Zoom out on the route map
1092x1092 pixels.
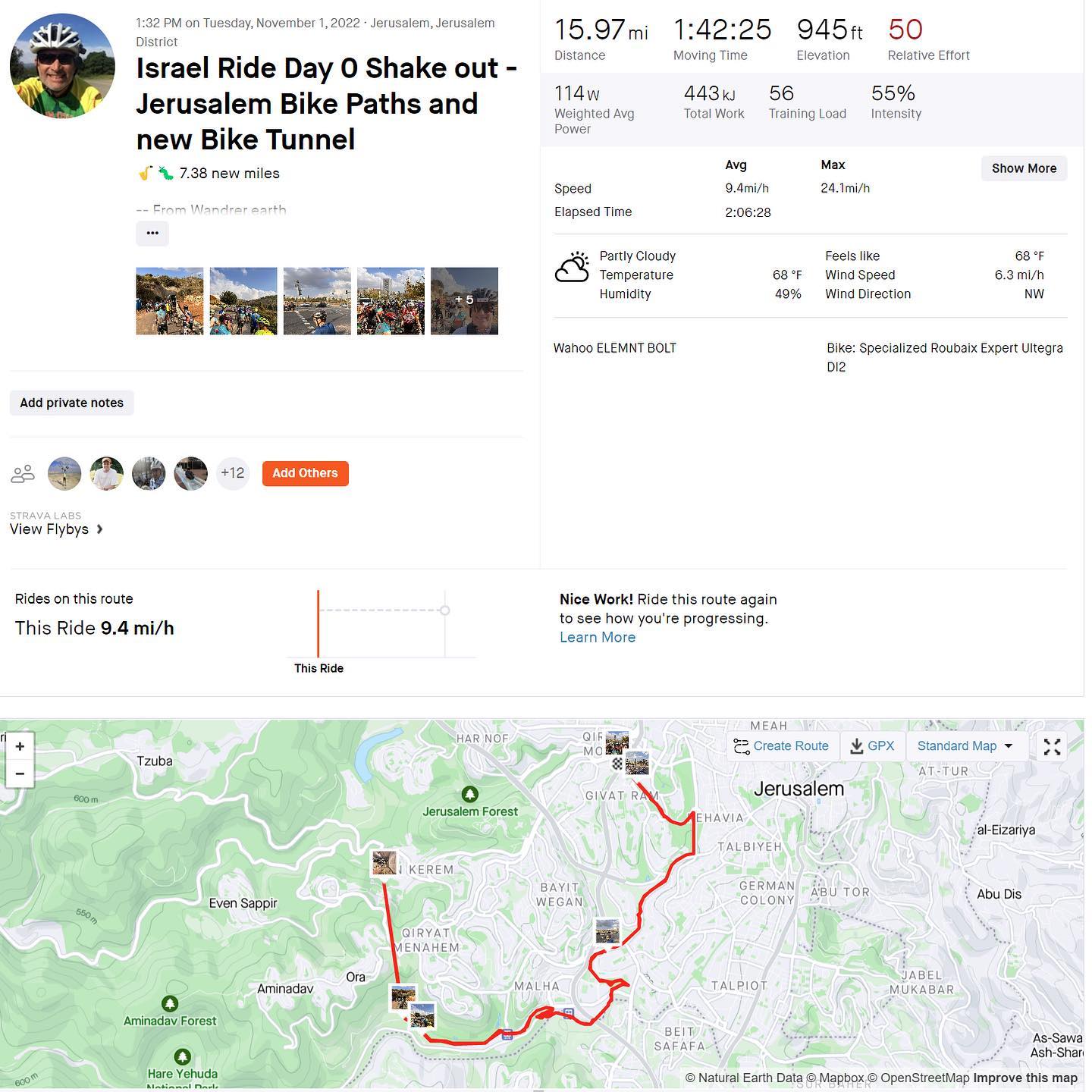20,773
